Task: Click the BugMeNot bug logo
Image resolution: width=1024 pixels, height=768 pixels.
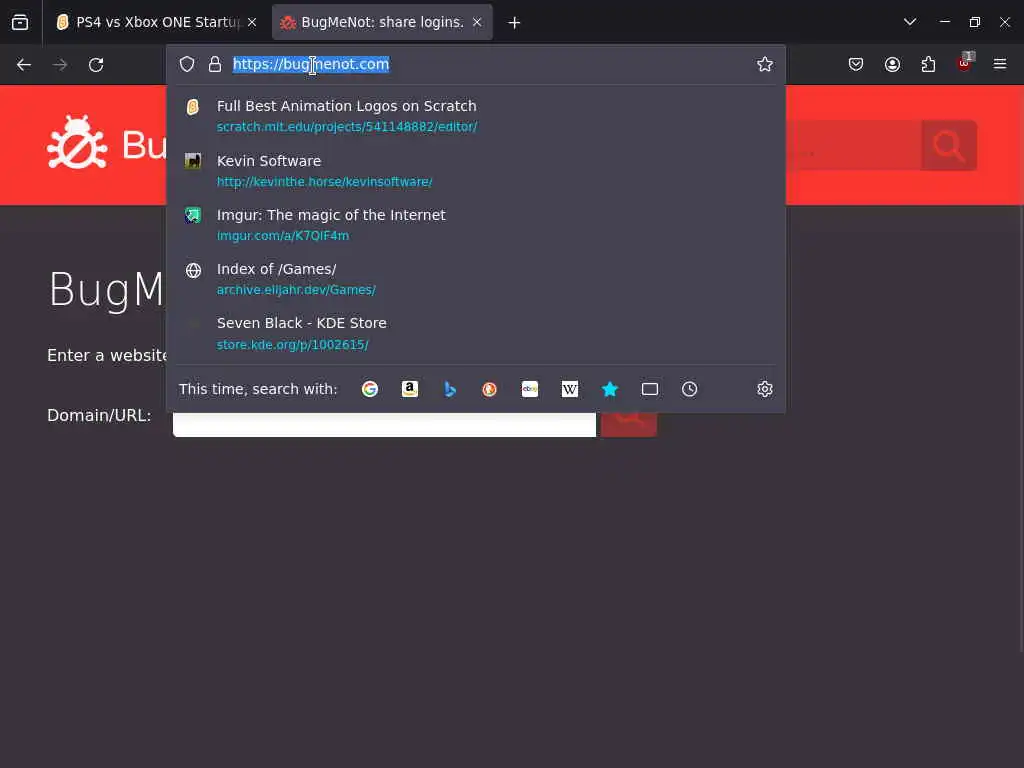Action: (77, 142)
